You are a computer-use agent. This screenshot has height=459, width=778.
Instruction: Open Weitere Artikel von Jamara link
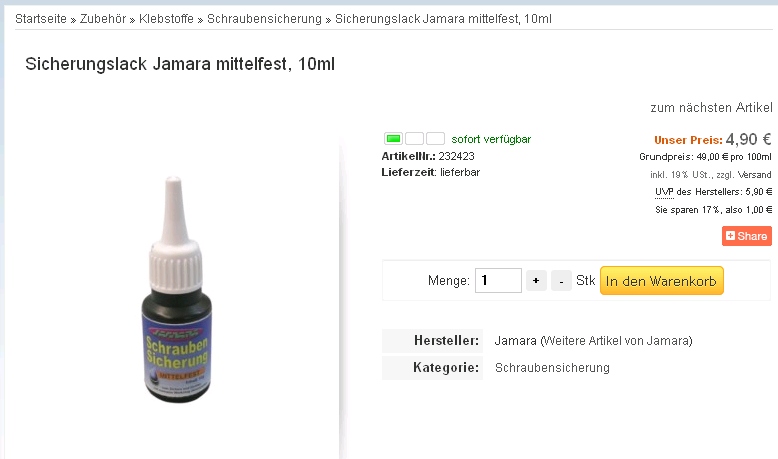tap(616, 341)
